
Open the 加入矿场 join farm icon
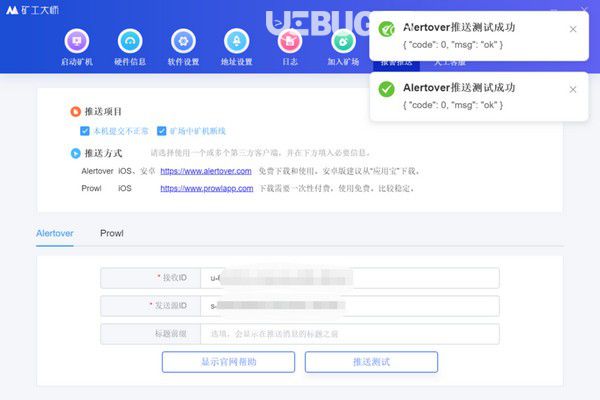343,41
